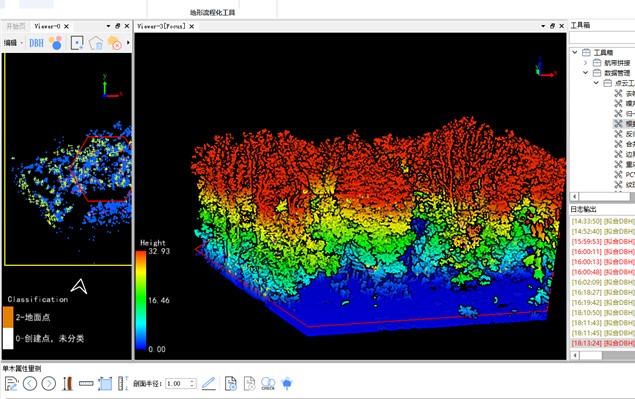The image size is (635, 399).
Task: Switch to the Viewer-0 tab
Action: pyautogui.click(x=47, y=26)
